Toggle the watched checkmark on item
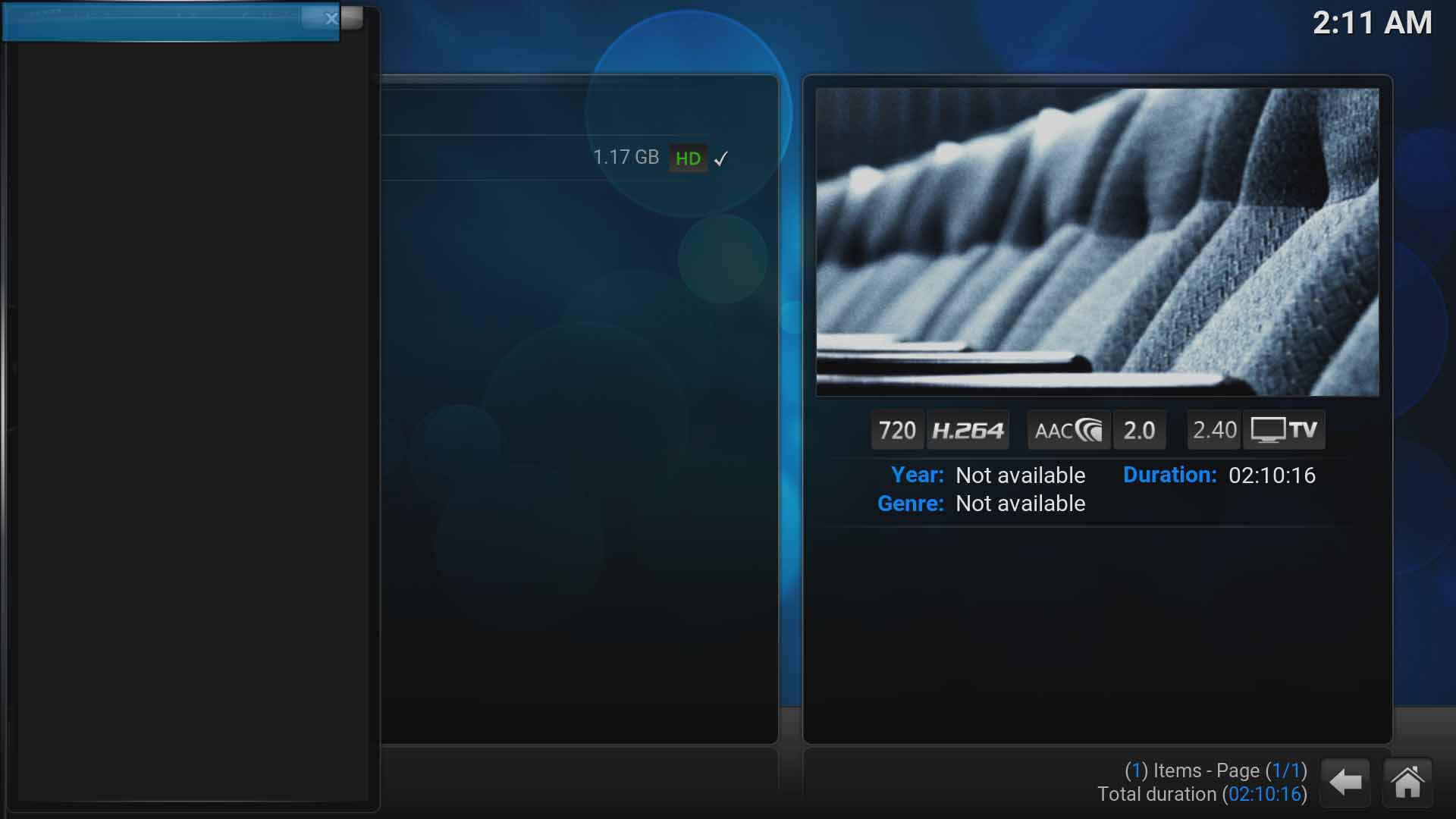The image size is (1456, 819). [x=721, y=158]
